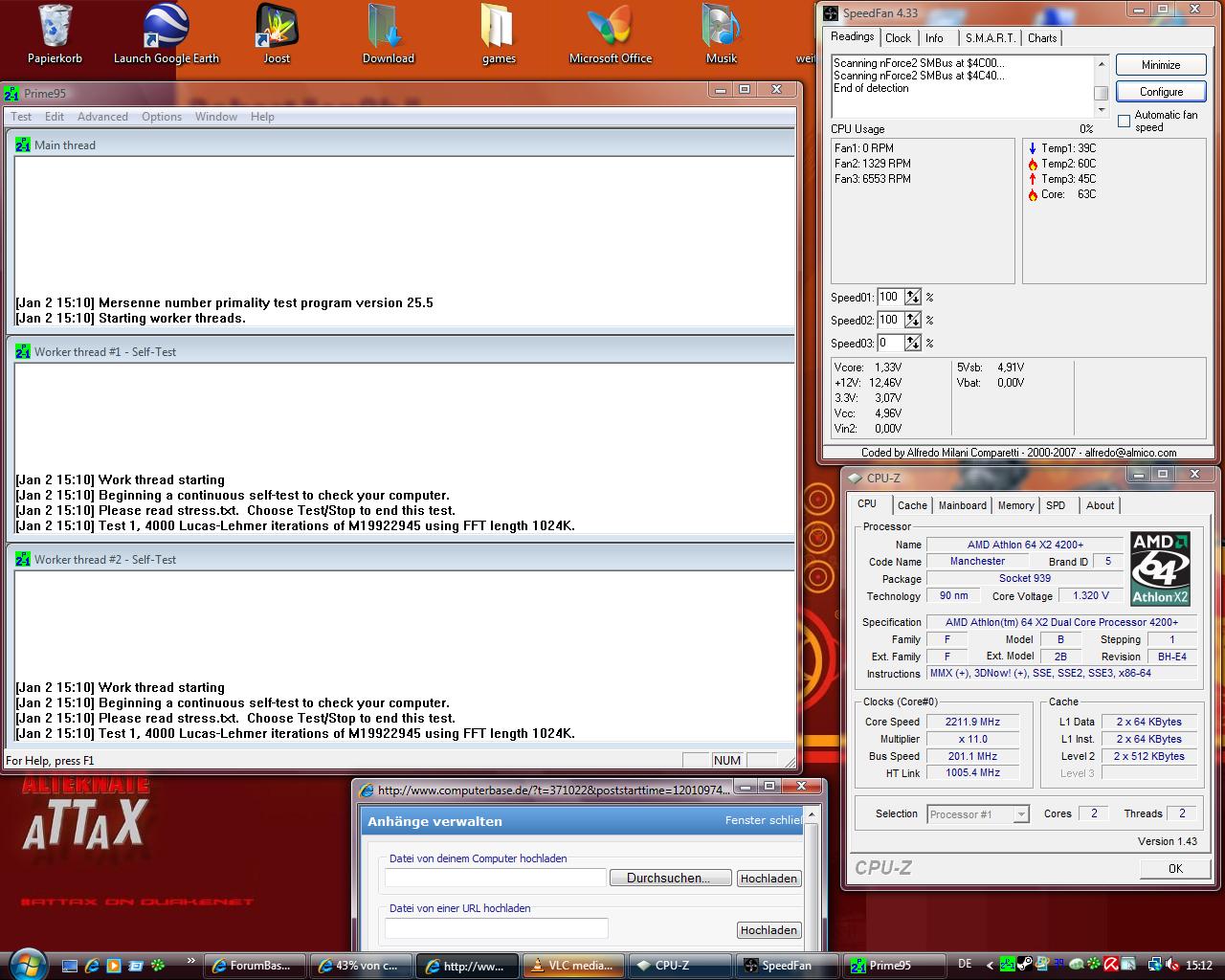1225x980 pixels.
Task: Switch to the Clock tab in SpeedFan
Action: pos(898,38)
